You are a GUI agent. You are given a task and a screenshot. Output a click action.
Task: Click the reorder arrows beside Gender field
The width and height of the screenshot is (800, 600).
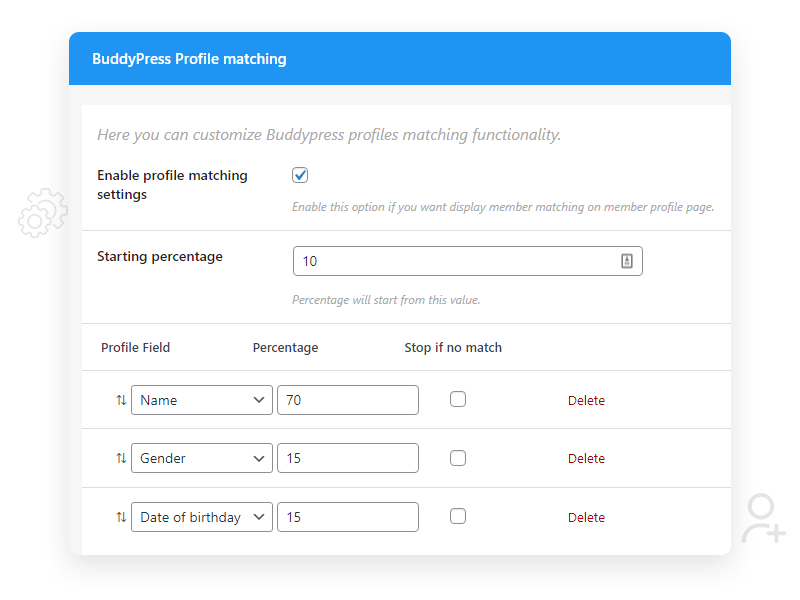[121, 458]
